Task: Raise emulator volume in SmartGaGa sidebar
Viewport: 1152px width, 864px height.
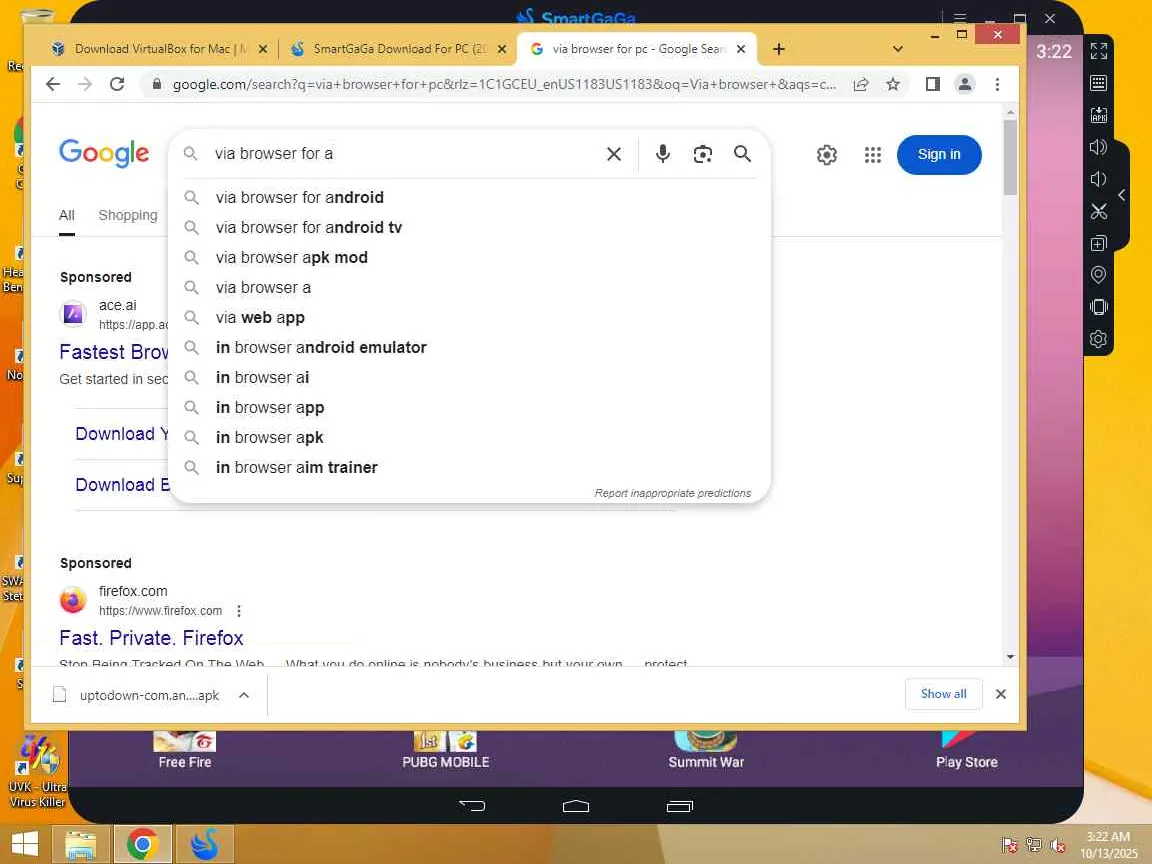Action: [1098, 147]
